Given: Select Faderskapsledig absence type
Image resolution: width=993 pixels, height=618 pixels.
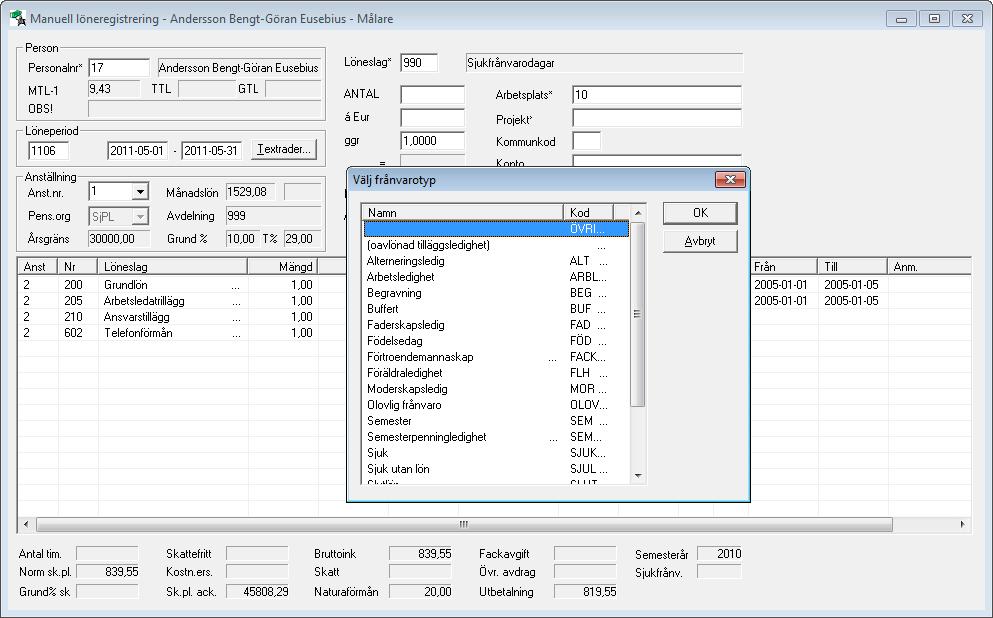Looking at the screenshot, I should (496, 325).
